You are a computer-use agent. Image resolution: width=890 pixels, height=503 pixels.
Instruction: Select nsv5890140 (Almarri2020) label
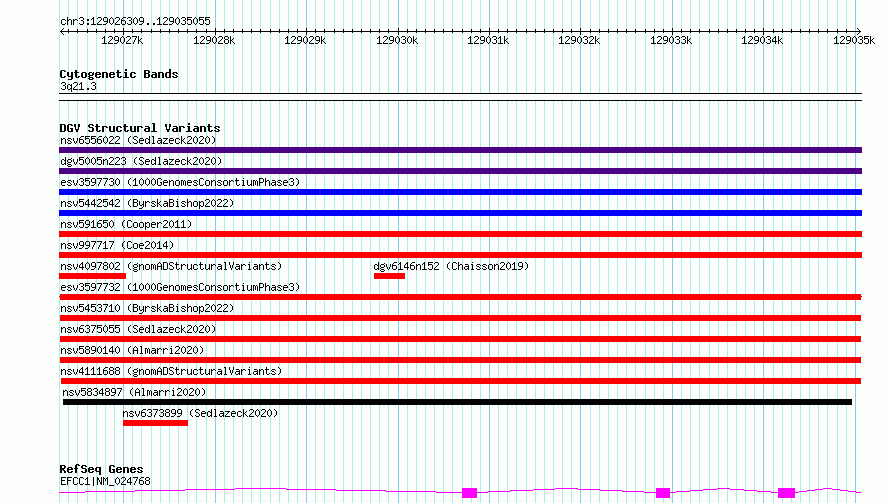(x=132, y=350)
